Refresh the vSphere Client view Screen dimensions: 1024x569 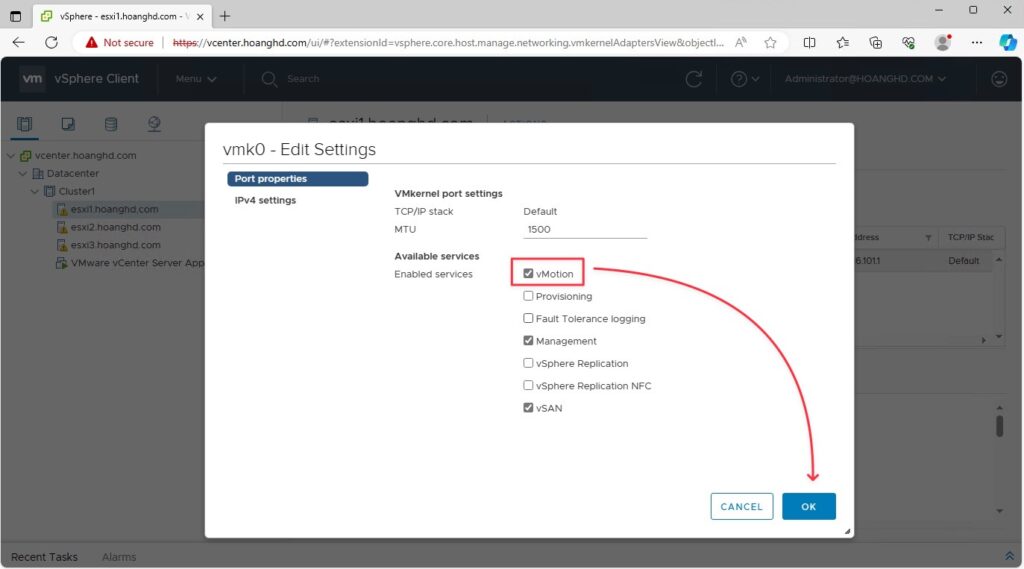[x=694, y=79]
